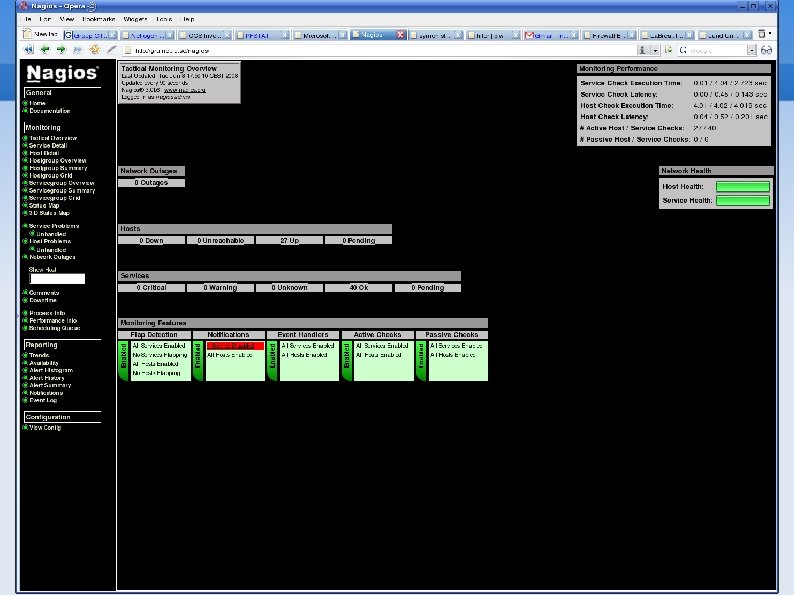
Task: Click the green bullet next to Event Log
Action: pyautogui.click(x=25, y=400)
